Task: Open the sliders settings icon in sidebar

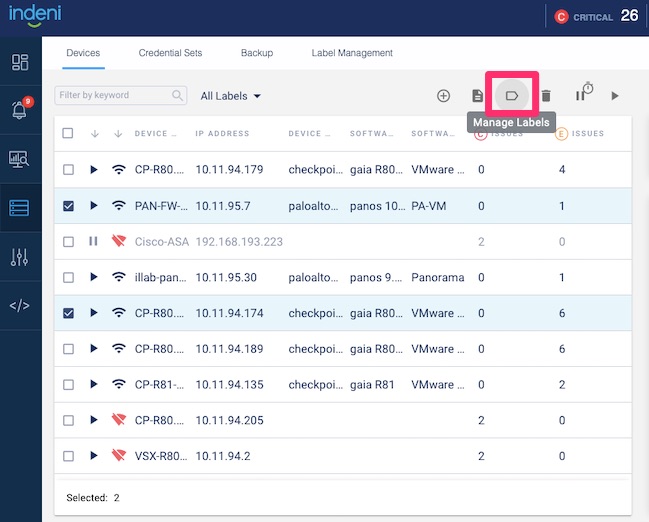Action: (20, 257)
